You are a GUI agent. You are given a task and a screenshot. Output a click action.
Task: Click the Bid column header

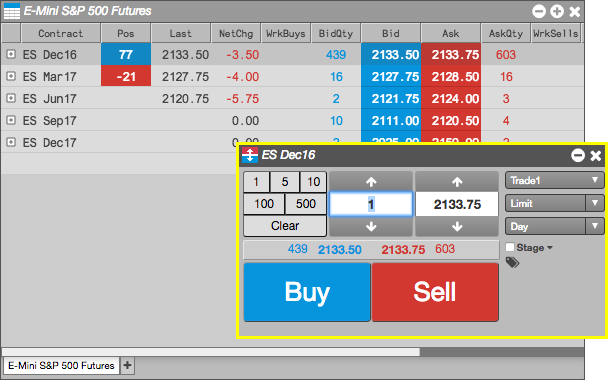click(391, 34)
